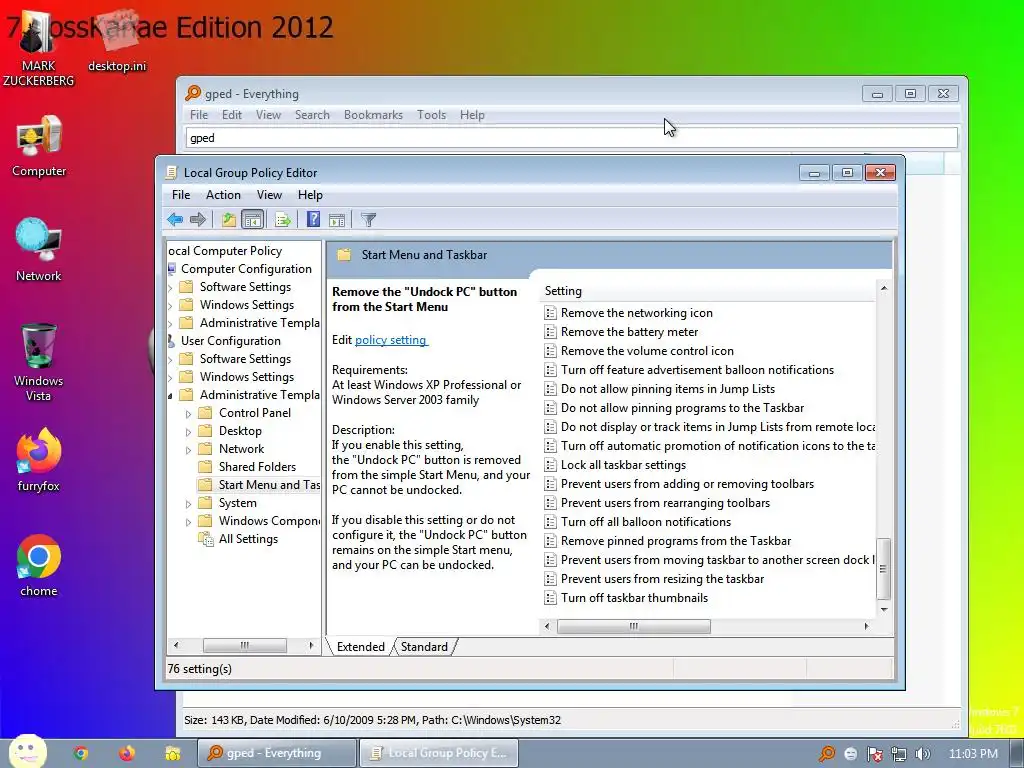
Task: Click the settings list vertical scrollbar thumb
Action: pos(883,569)
